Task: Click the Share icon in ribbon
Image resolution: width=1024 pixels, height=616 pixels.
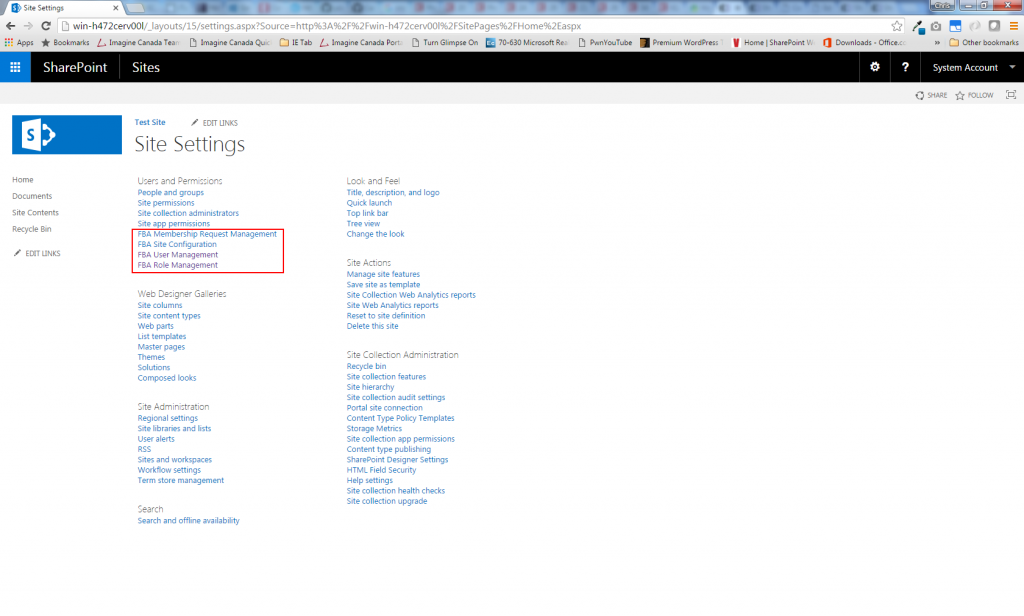Action: pos(931,95)
